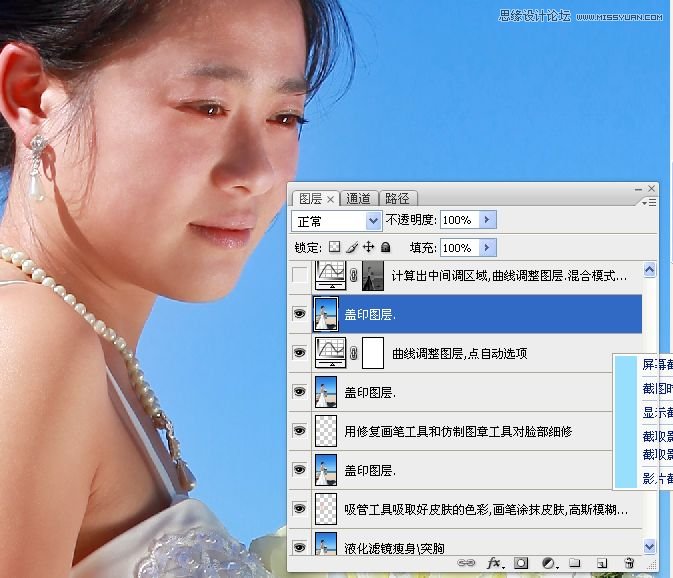
Task: Toggle eye of 盖印图层 above 吸管工具 layer
Action: (300, 470)
